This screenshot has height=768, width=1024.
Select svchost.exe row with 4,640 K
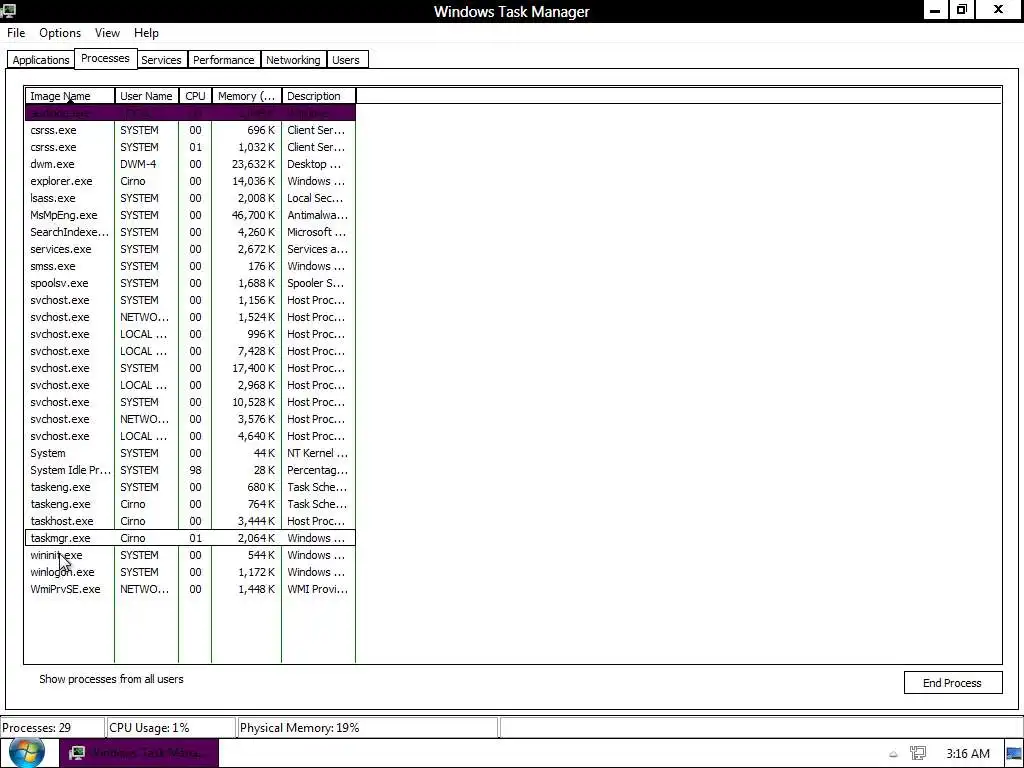click(x=190, y=436)
